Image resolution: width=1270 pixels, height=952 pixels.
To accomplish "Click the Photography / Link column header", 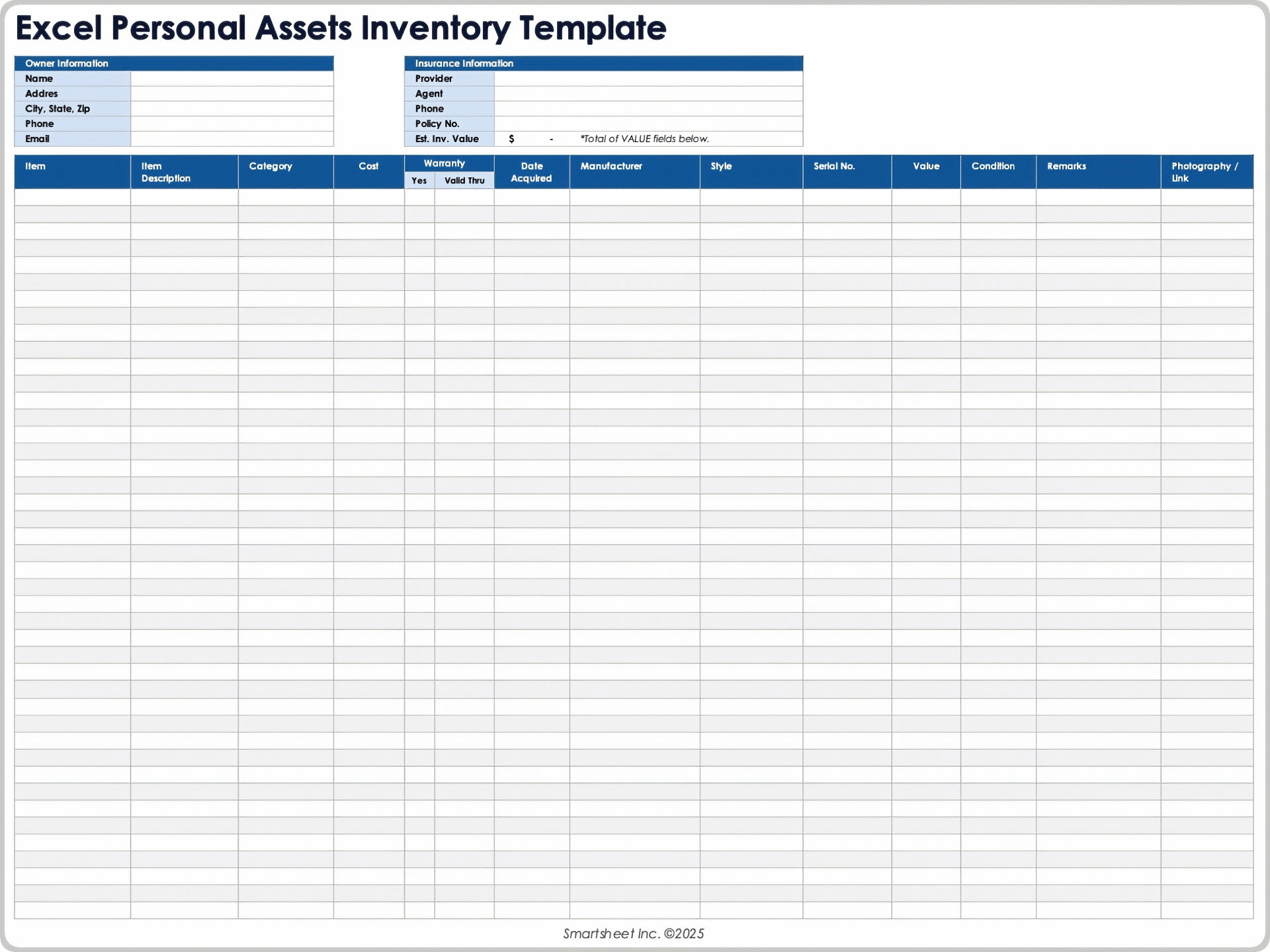I will tap(1205, 171).
